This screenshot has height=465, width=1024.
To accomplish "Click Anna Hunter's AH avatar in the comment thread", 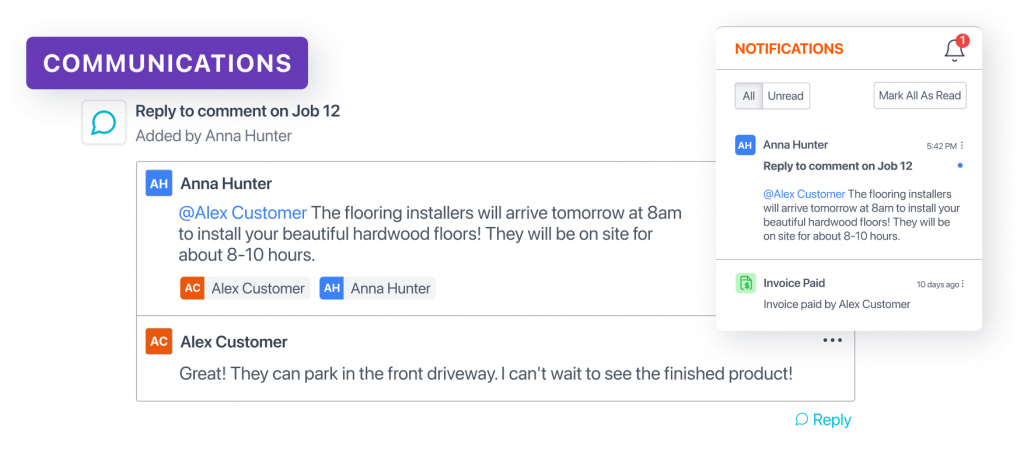I will point(159,184).
